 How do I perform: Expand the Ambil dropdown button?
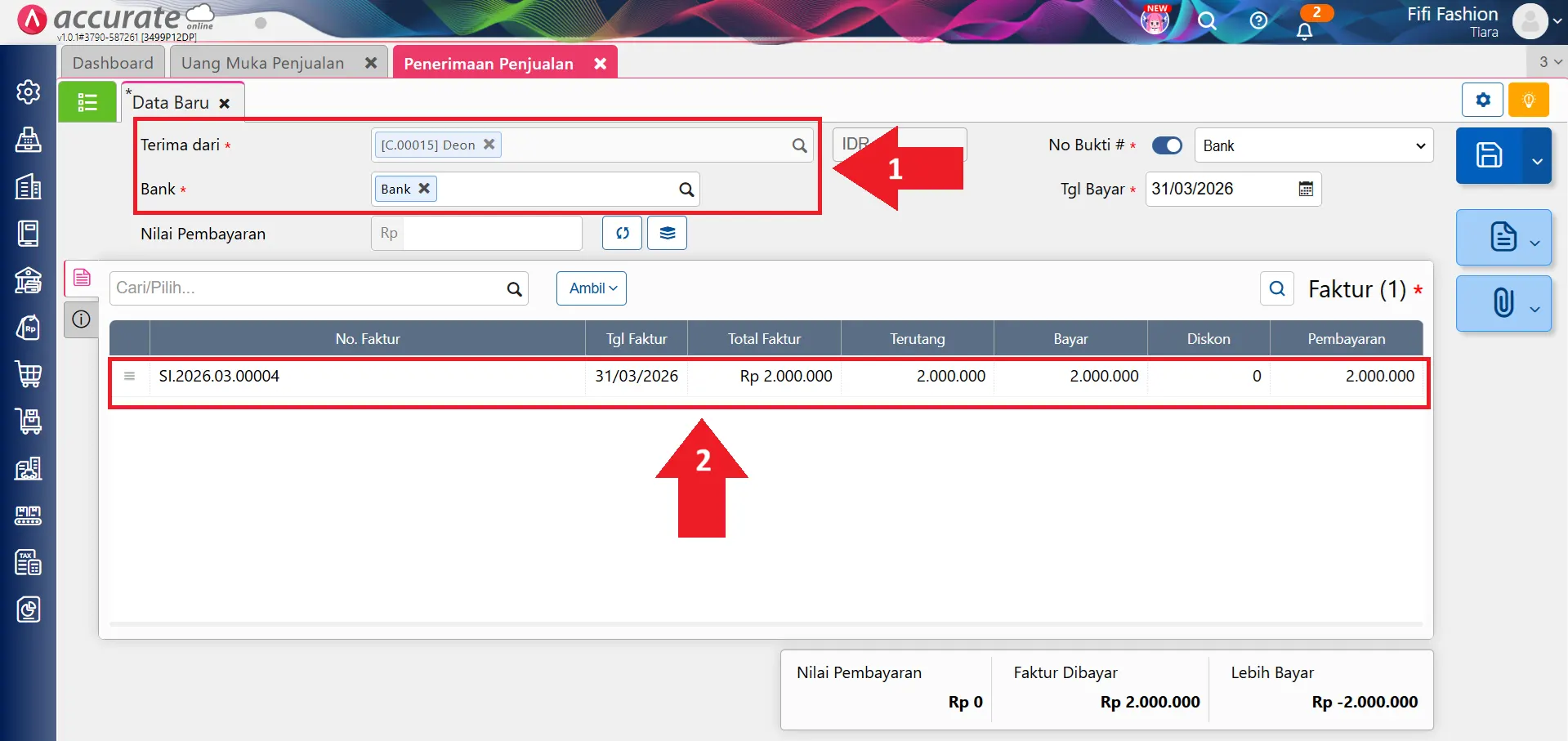tap(592, 288)
